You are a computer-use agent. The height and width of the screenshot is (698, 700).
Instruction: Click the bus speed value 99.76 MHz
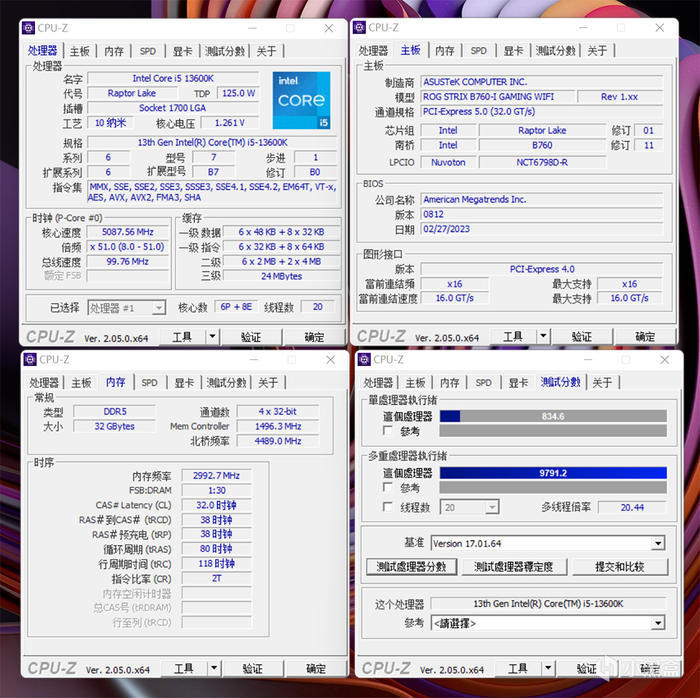[x=128, y=262]
